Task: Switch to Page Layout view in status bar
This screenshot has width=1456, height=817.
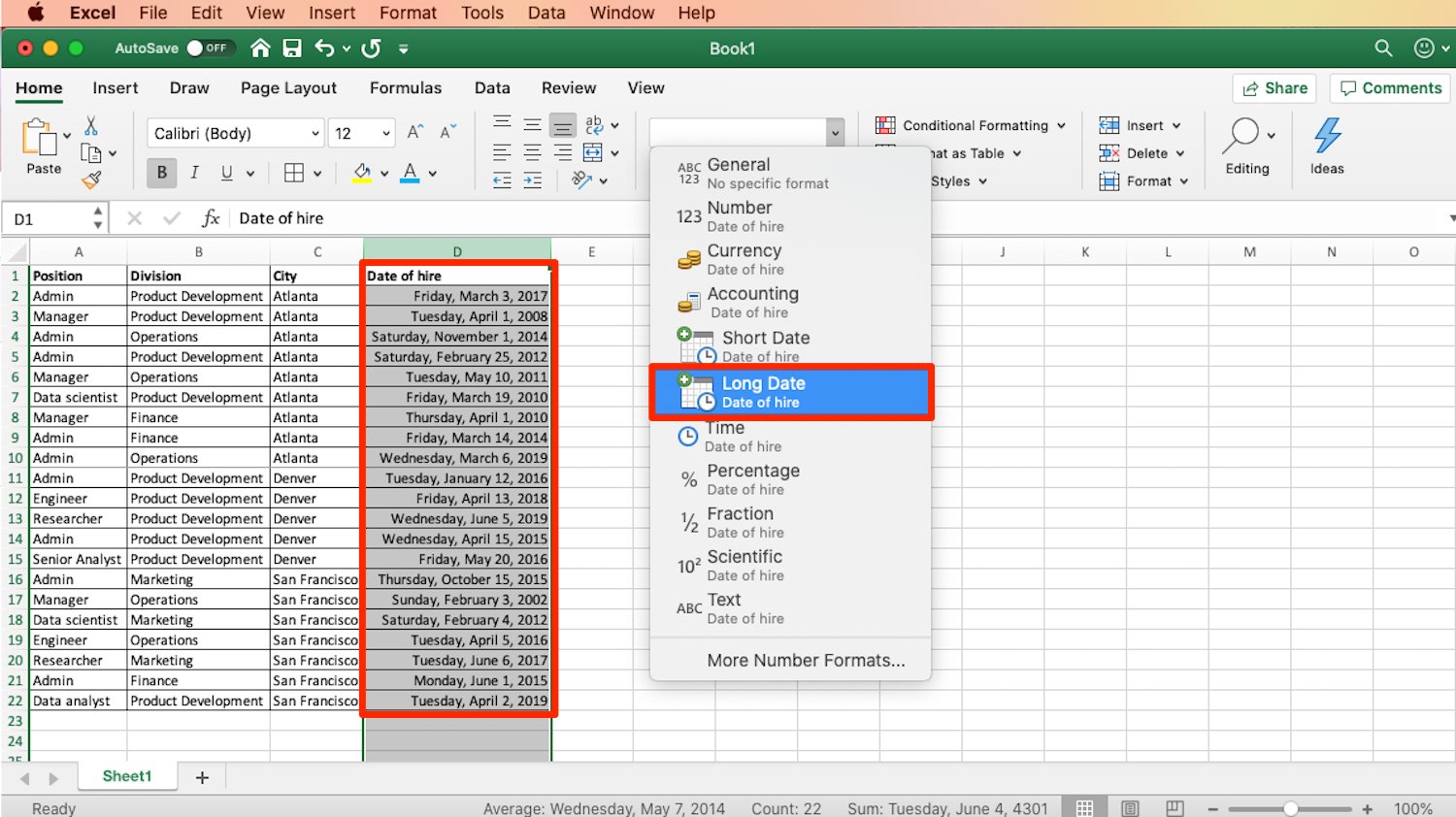Action: click(x=1130, y=808)
